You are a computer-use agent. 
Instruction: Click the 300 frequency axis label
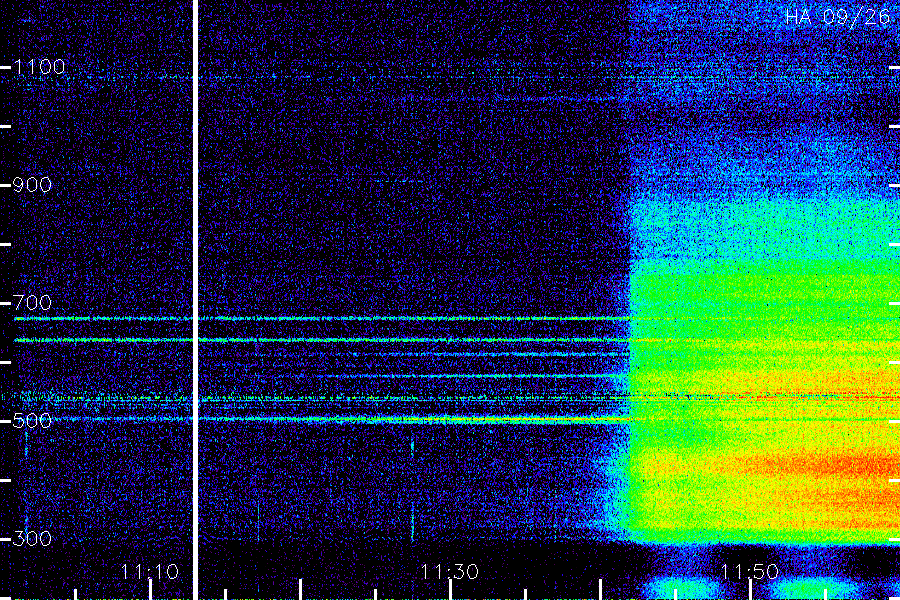click(32, 539)
